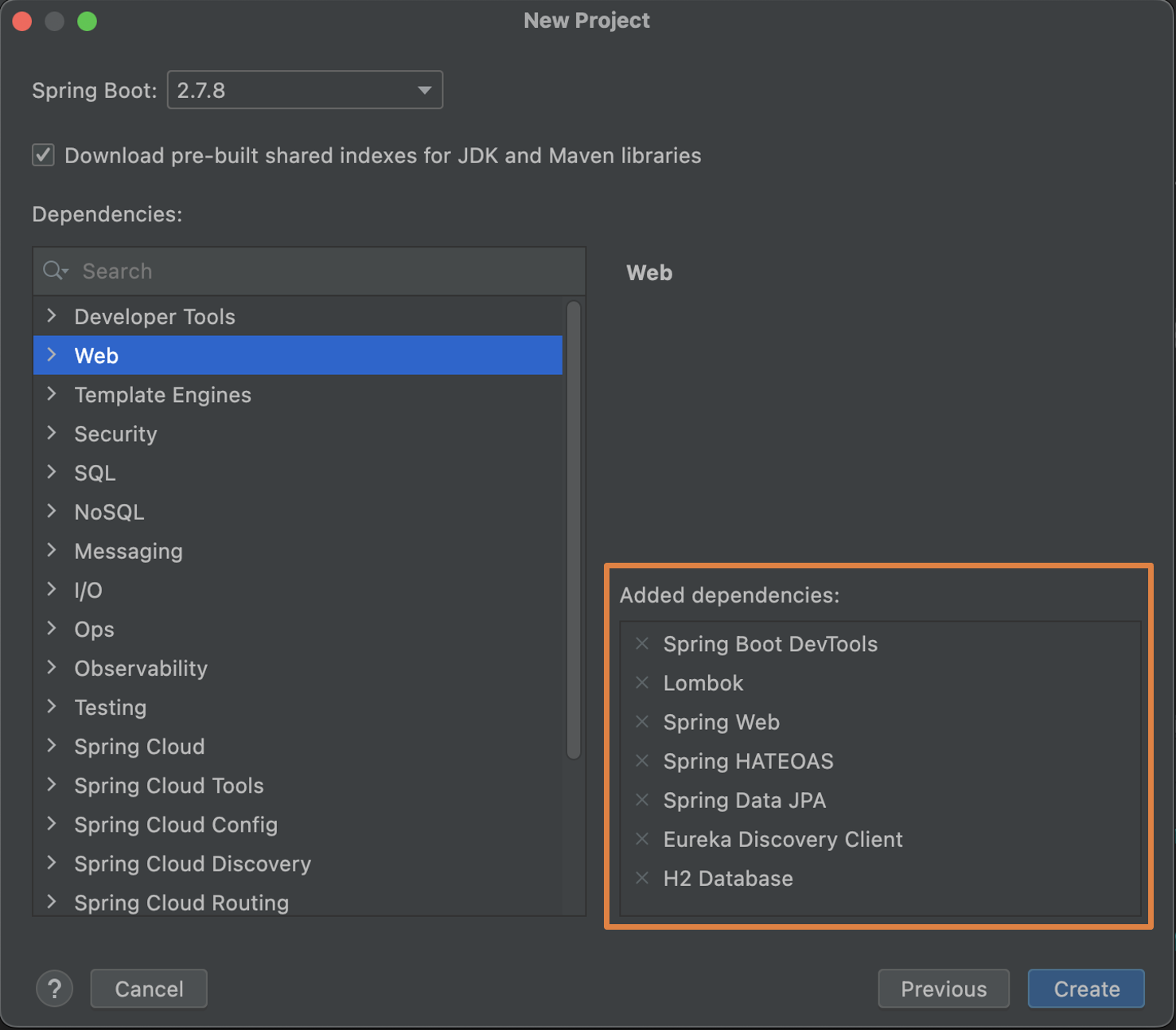Expand the Ops category chevron
The height and width of the screenshot is (1030, 1176).
(x=52, y=628)
